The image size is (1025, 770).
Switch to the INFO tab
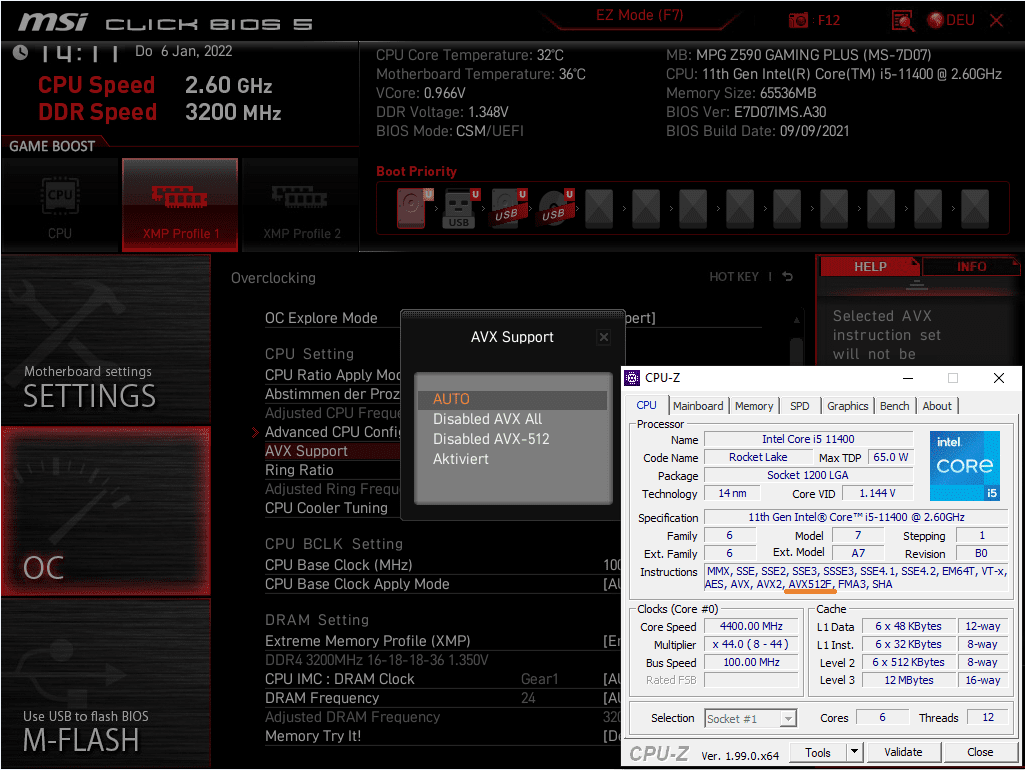[x=971, y=267]
